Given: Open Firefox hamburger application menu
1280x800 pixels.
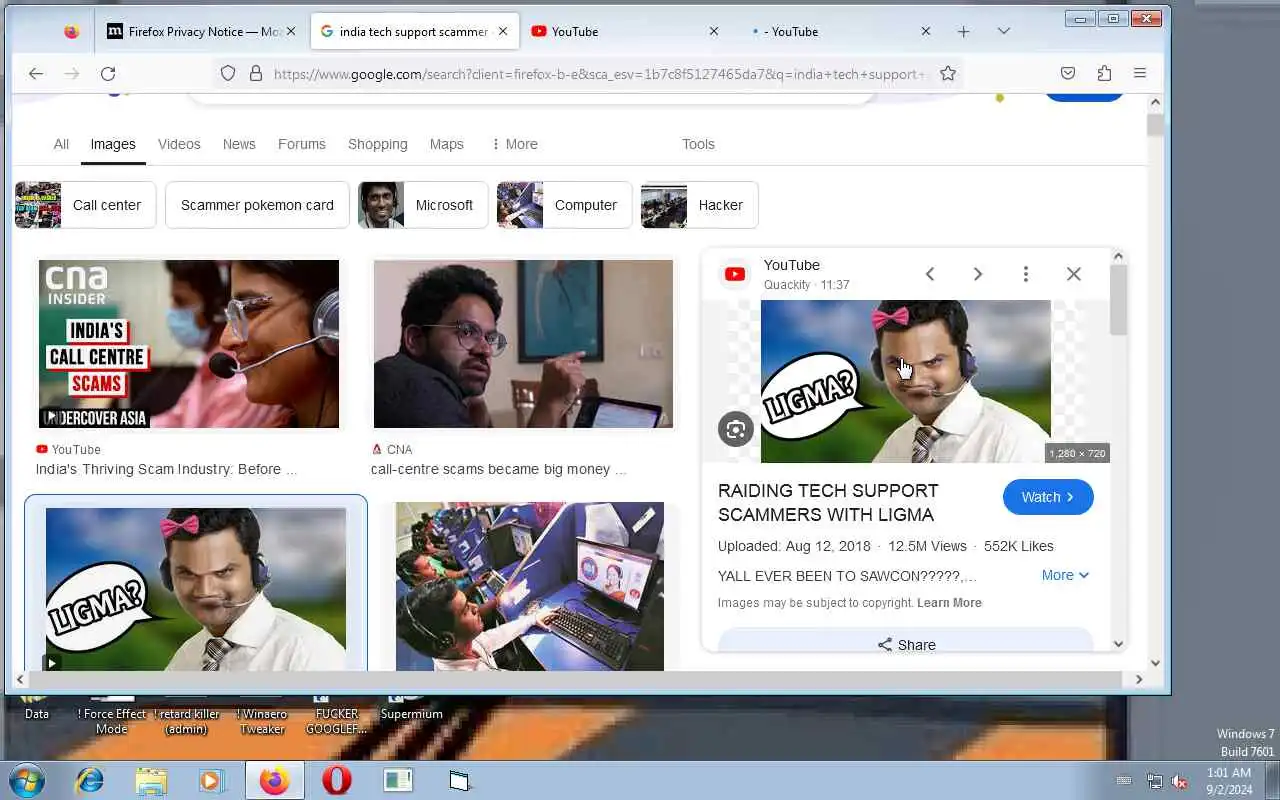Looking at the screenshot, I should click(x=1140, y=73).
